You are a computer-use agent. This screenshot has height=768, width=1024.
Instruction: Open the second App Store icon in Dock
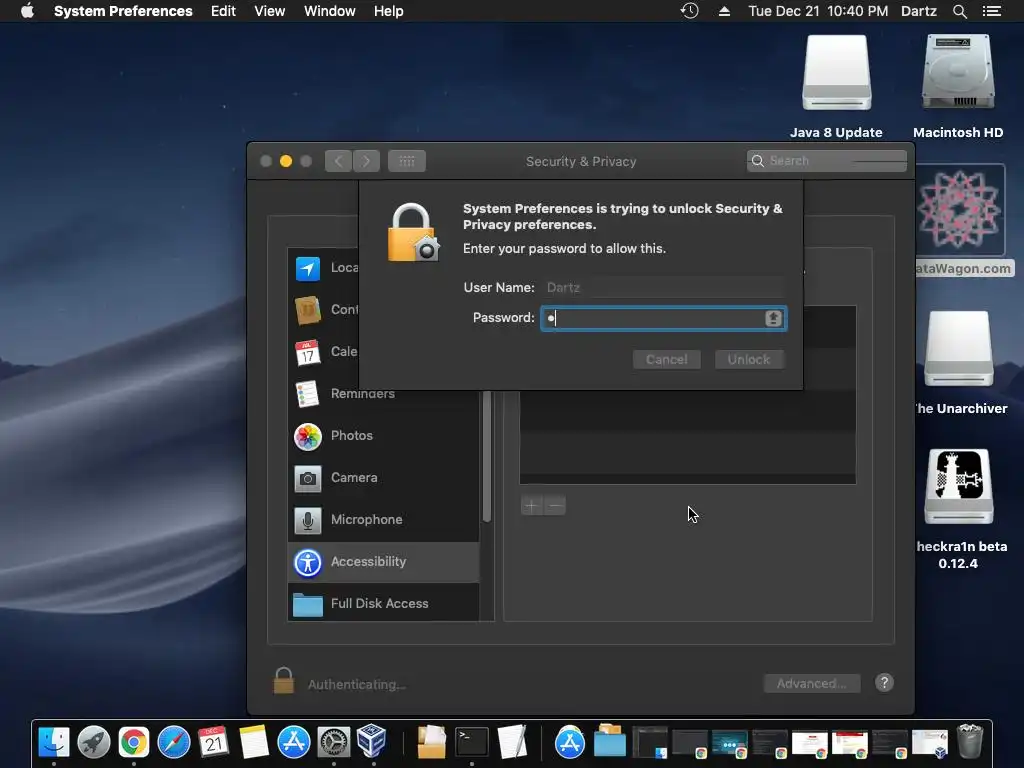(x=569, y=743)
